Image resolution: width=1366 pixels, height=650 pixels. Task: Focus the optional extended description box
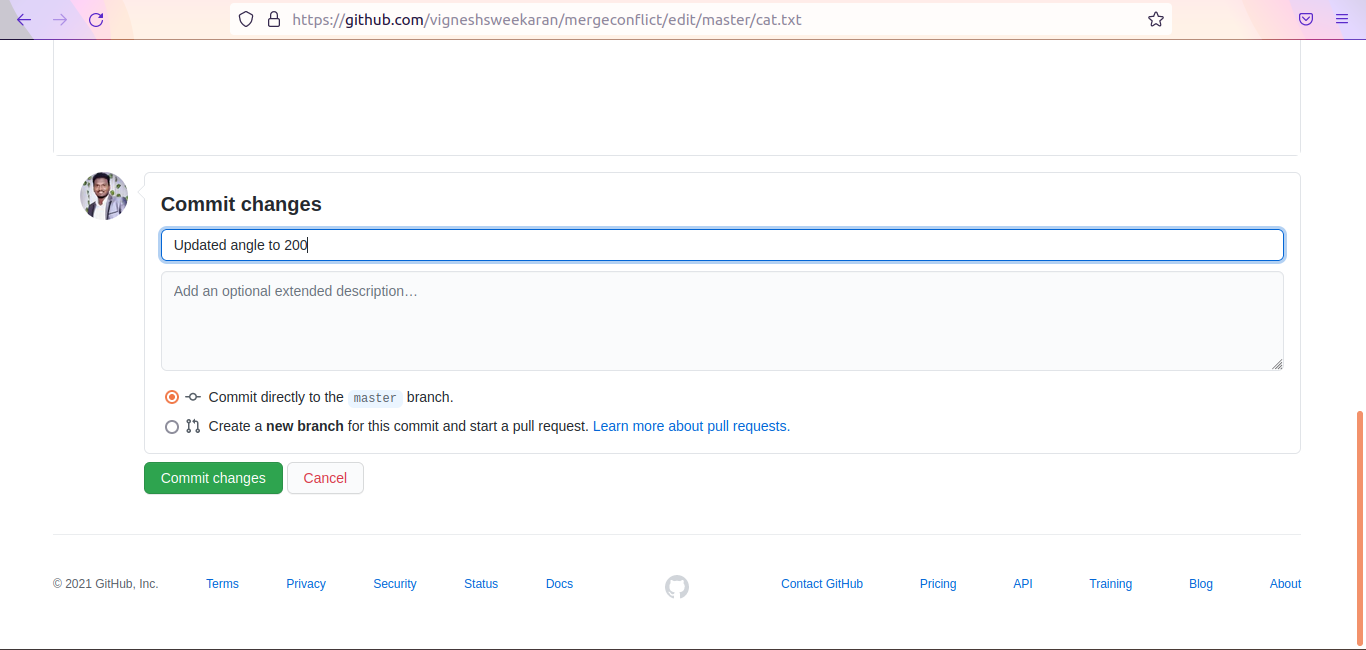pyautogui.click(x=722, y=321)
